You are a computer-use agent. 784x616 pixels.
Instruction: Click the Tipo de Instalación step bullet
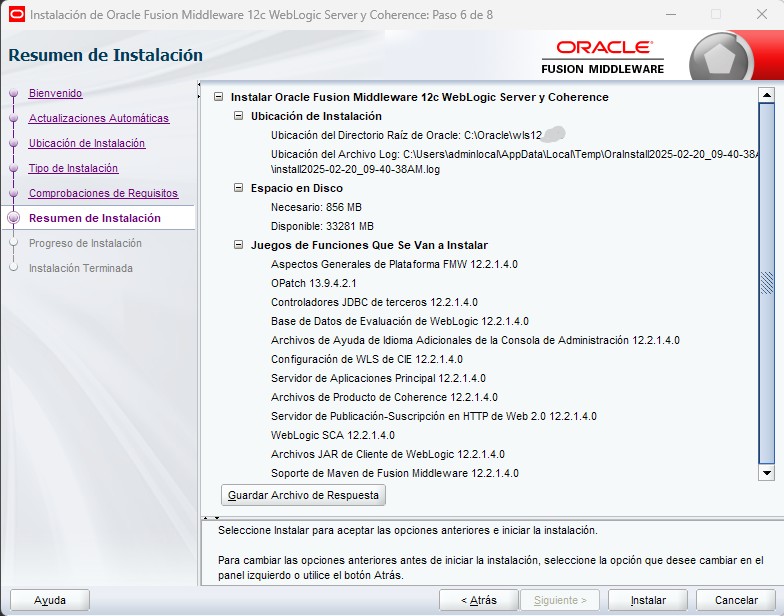pos(14,168)
